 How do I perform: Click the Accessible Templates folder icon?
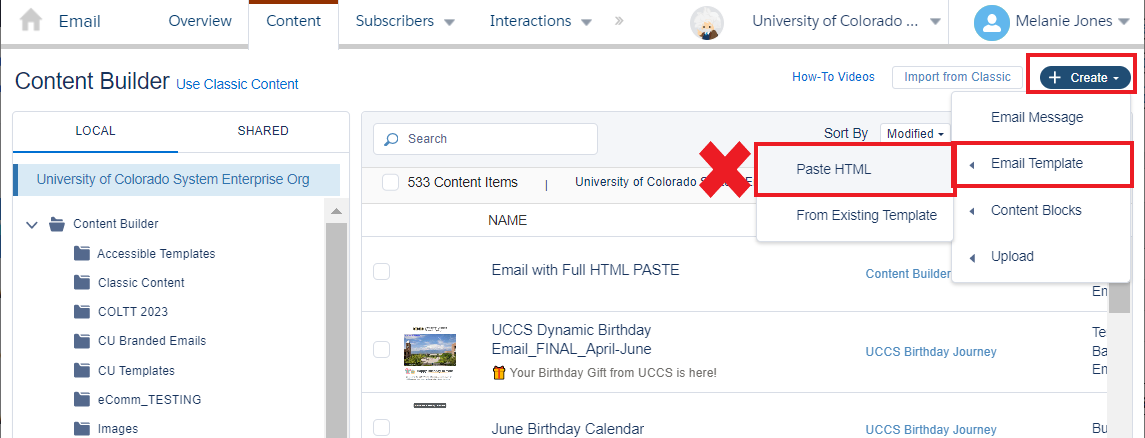tap(82, 253)
